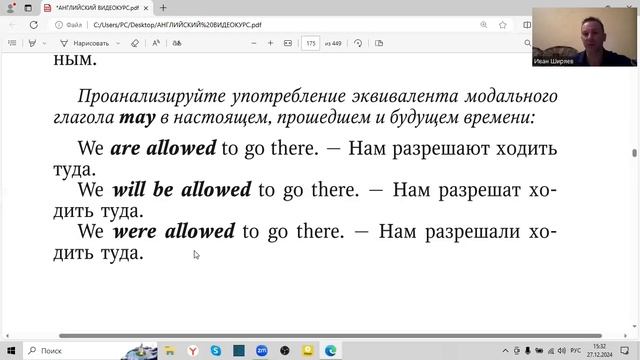
Task: Click the bold words "were allowed"
Action: (174, 231)
